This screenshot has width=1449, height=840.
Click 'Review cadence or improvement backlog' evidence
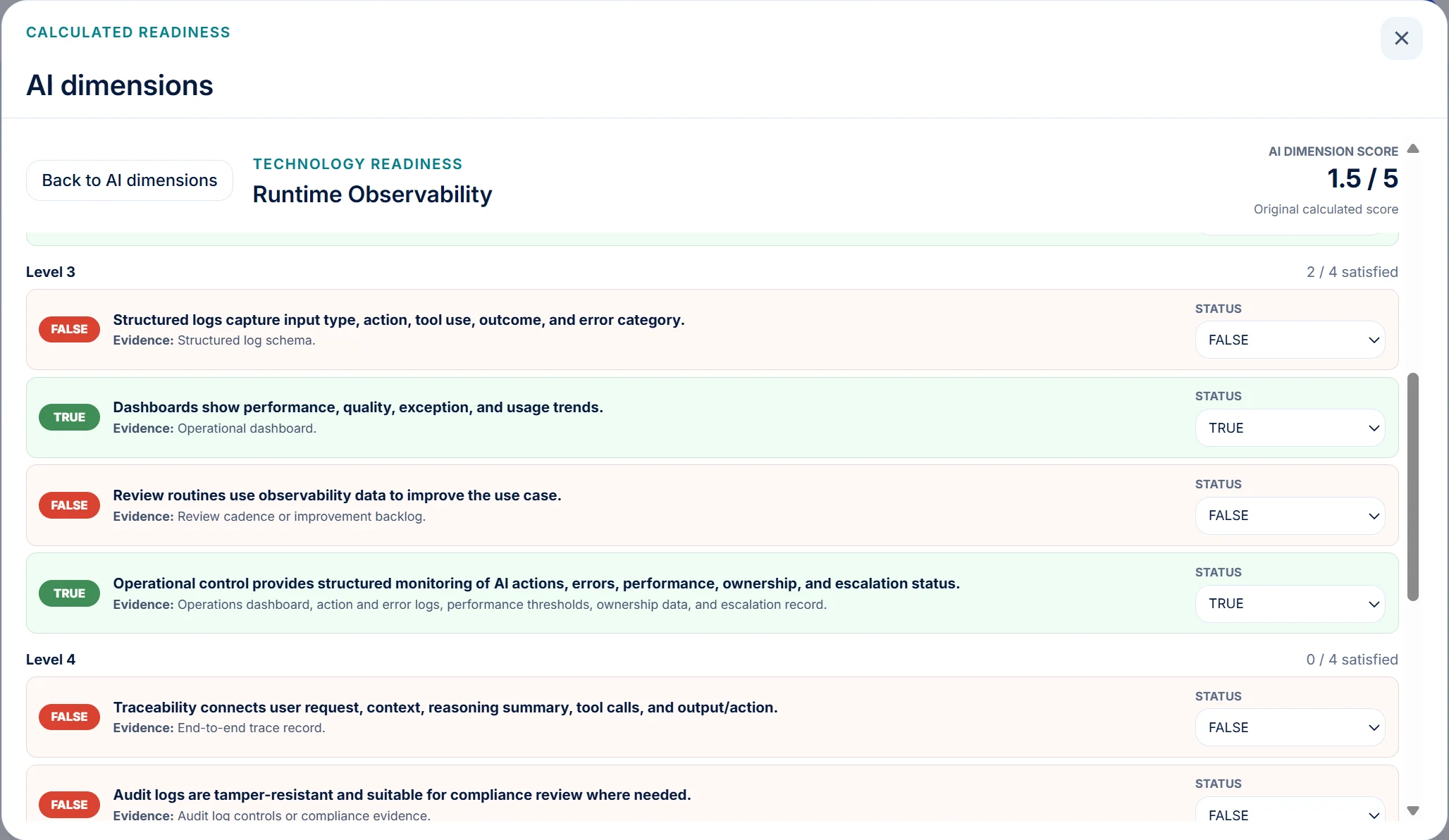click(x=302, y=517)
